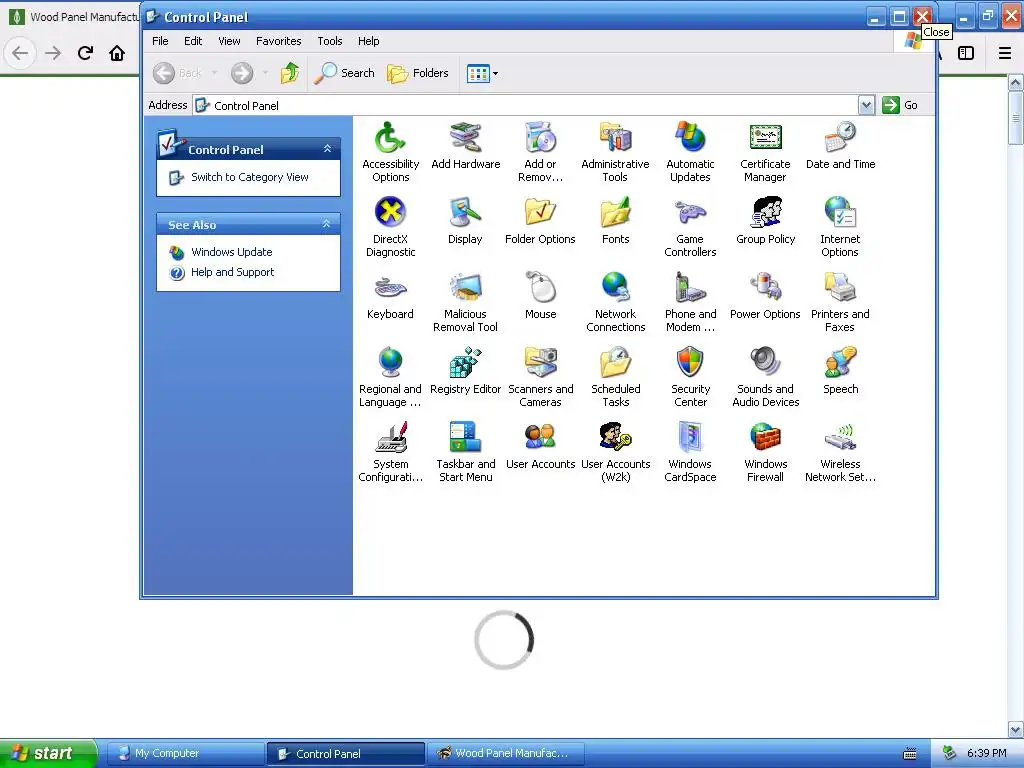
Task: Launch Malicious Removal Tool icon
Action: click(x=465, y=302)
